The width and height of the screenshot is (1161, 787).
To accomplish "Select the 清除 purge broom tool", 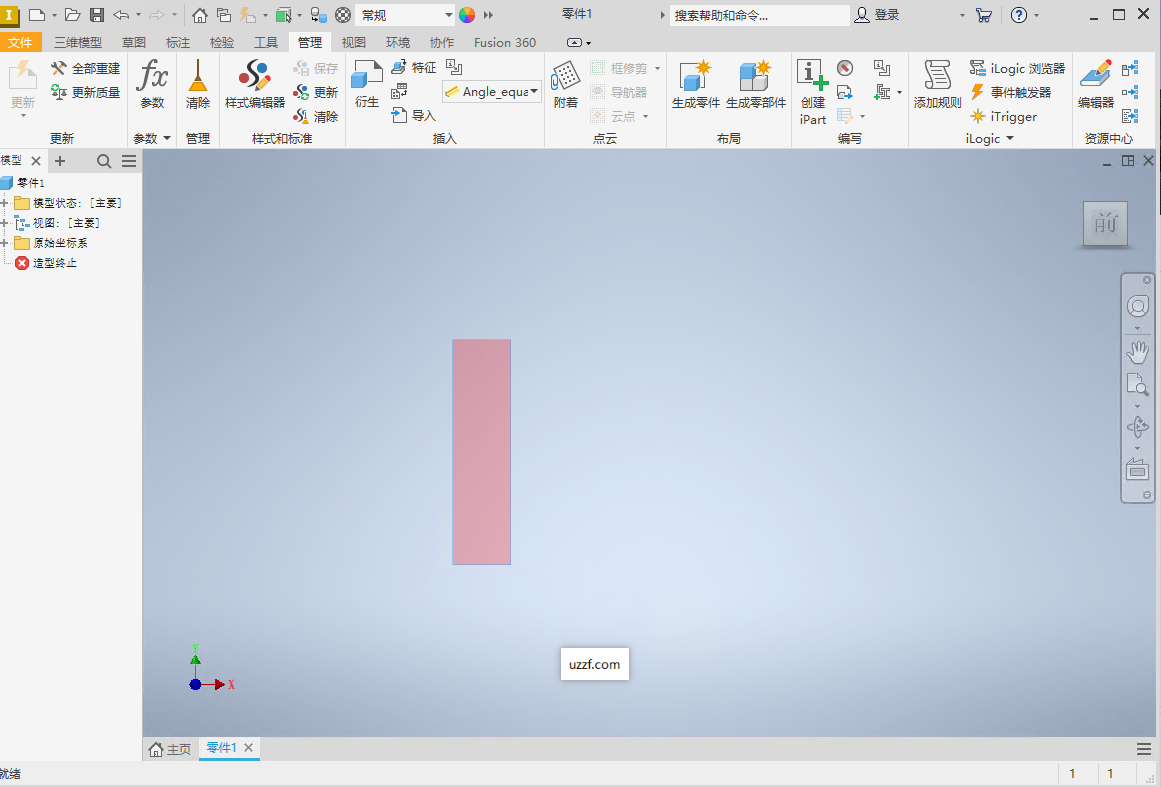I will 197,85.
